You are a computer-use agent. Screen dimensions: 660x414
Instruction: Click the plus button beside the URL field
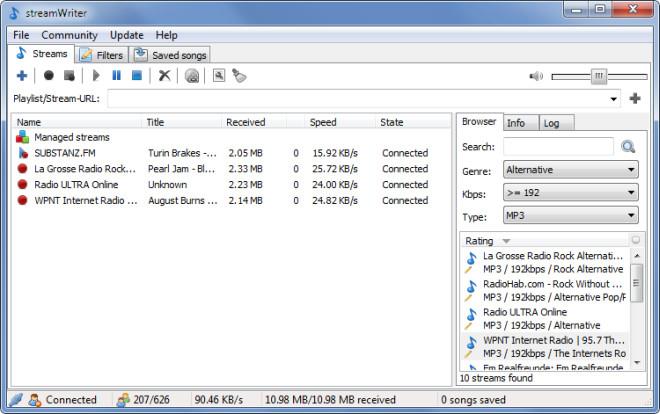coord(635,98)
